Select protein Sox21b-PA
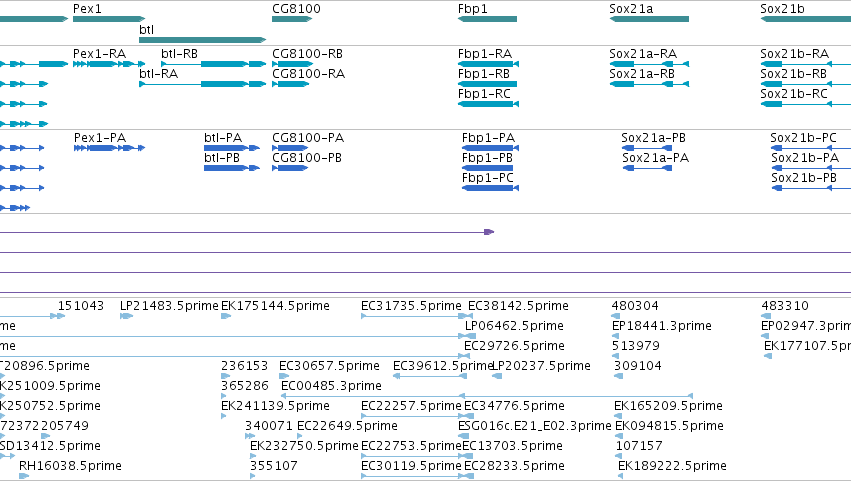 click(805, 157)
